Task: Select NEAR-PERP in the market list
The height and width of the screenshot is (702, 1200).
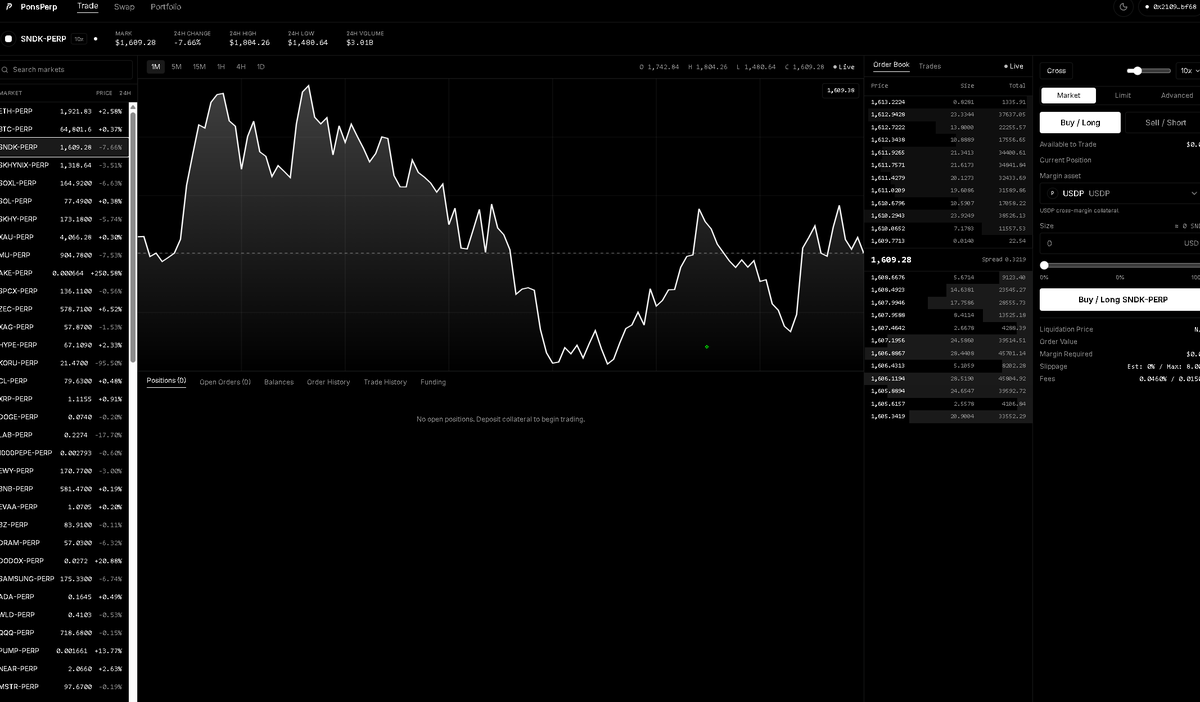Action: pos(64,669)
